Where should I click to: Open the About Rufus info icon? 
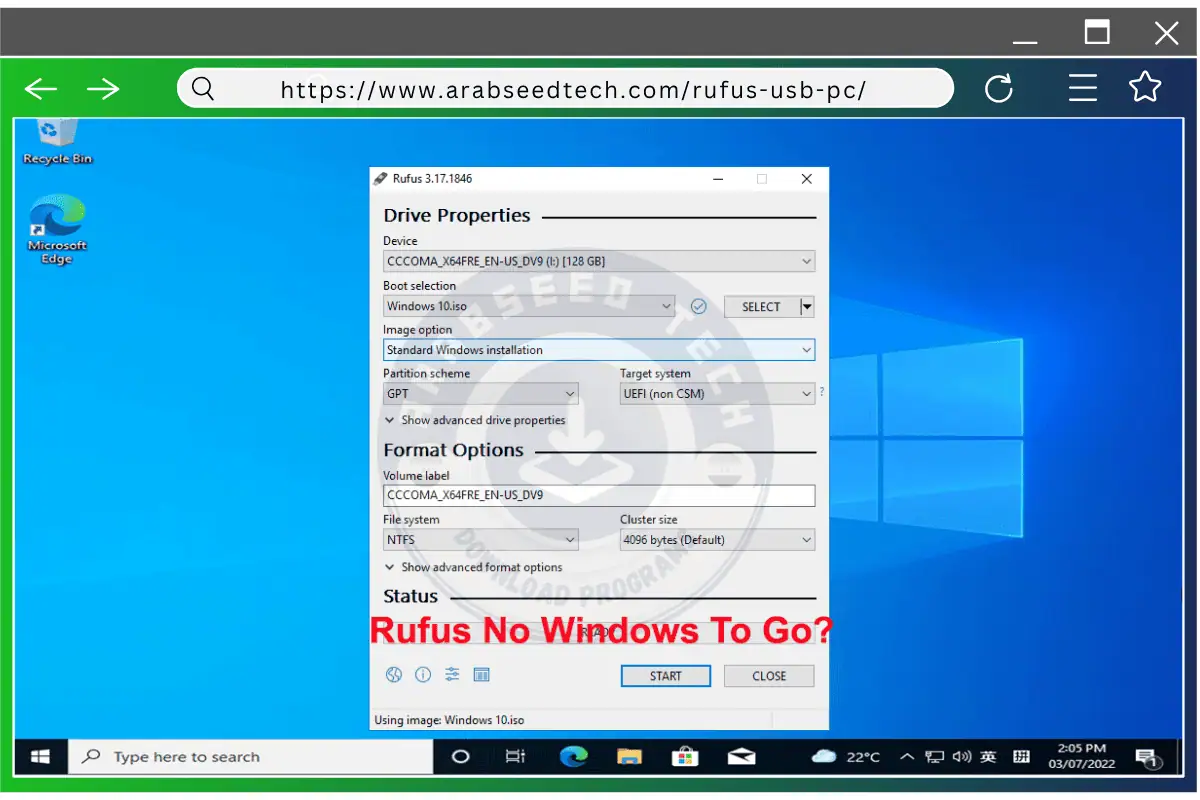point(422,674)
